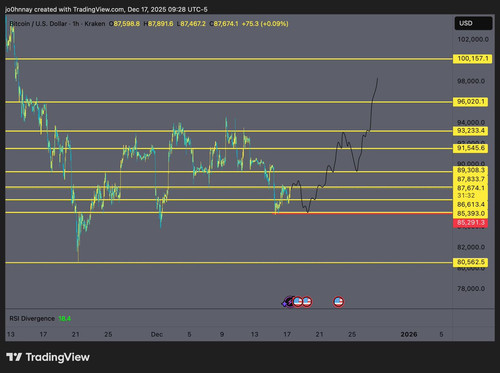Select the 86,613.4 price label
Image resolution: width=500 pixels, height=373 pixels.
[x=471, y=204]
